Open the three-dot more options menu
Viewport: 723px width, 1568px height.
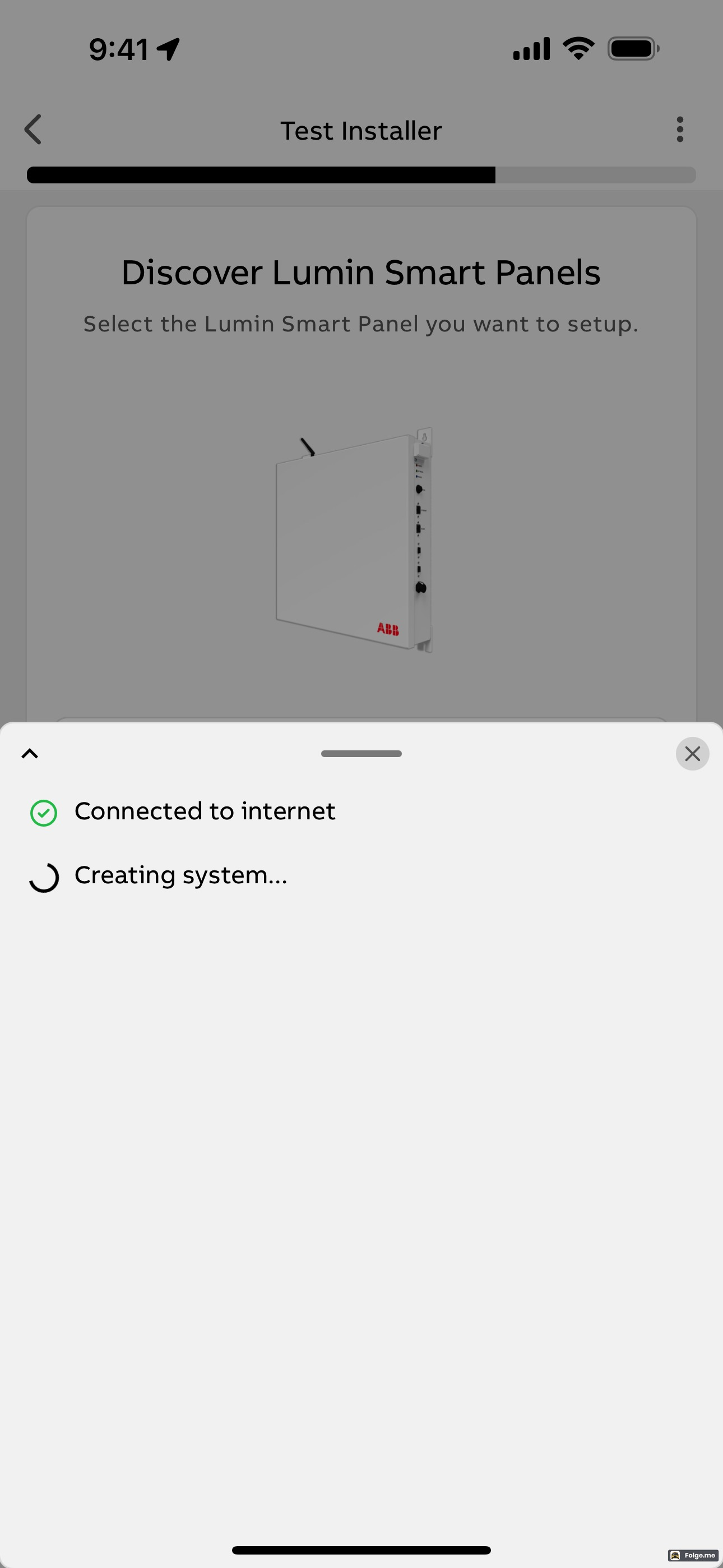[x=680, y=130]
